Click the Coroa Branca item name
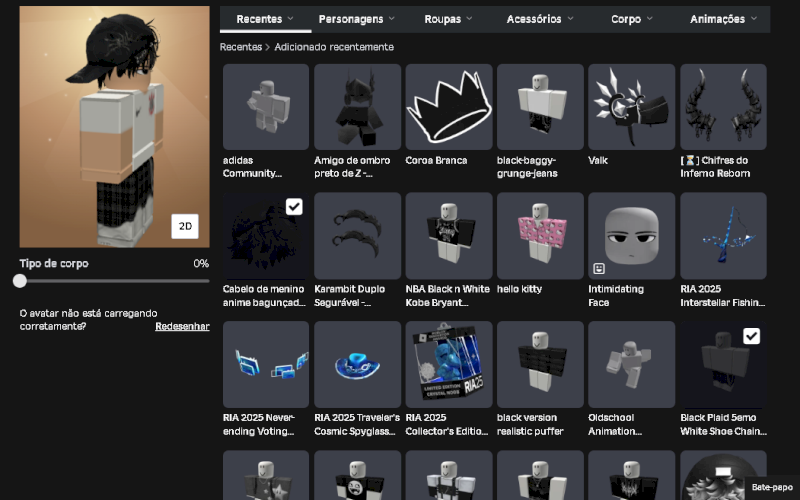This screenshot has width=800, height=500. tap(436, 160)
